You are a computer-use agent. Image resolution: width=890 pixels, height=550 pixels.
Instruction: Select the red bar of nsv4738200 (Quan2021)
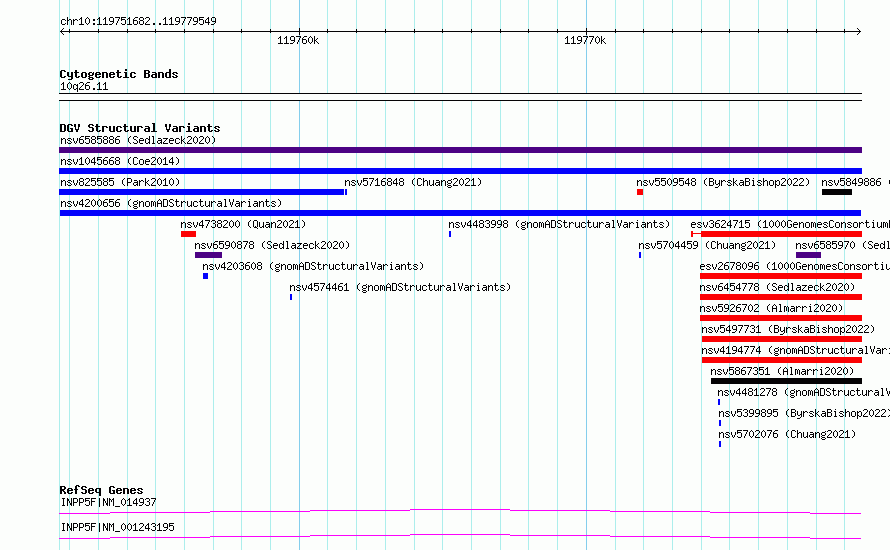tap(188, 234)
